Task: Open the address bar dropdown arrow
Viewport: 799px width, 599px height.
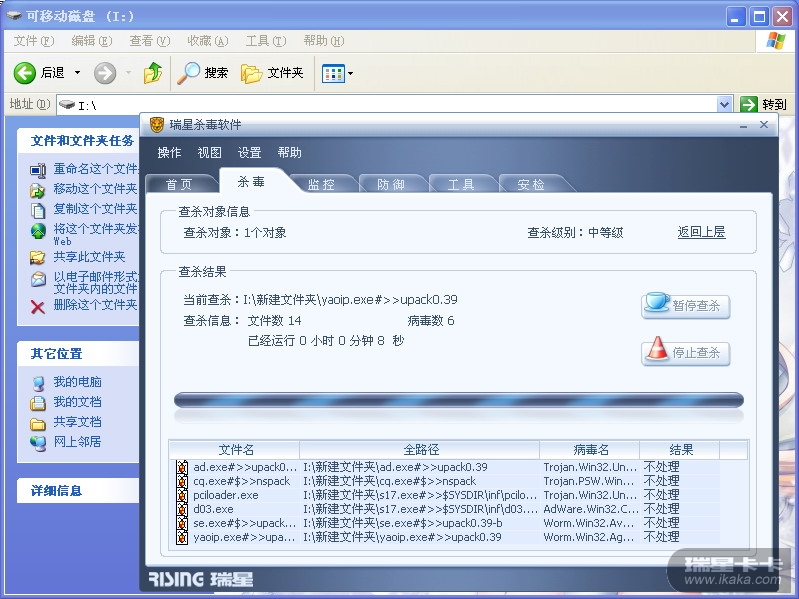Action: tap(724, 104)
